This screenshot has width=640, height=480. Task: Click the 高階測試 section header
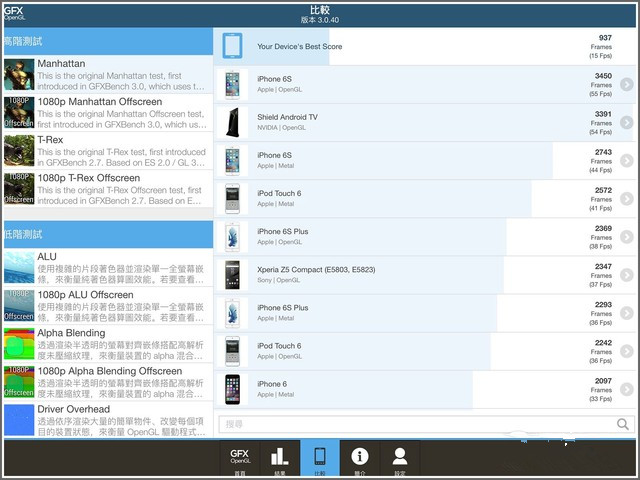point(108,41)
